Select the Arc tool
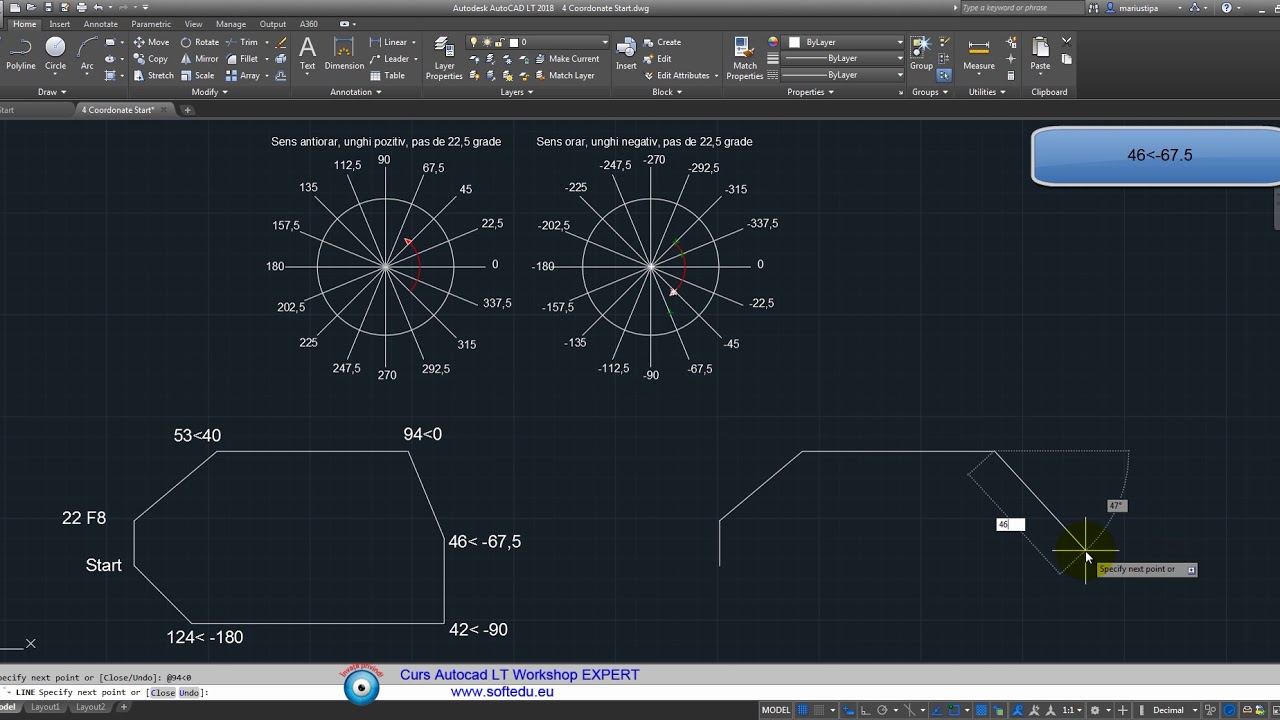This screenshot has height=720, width=1280. 87,52
